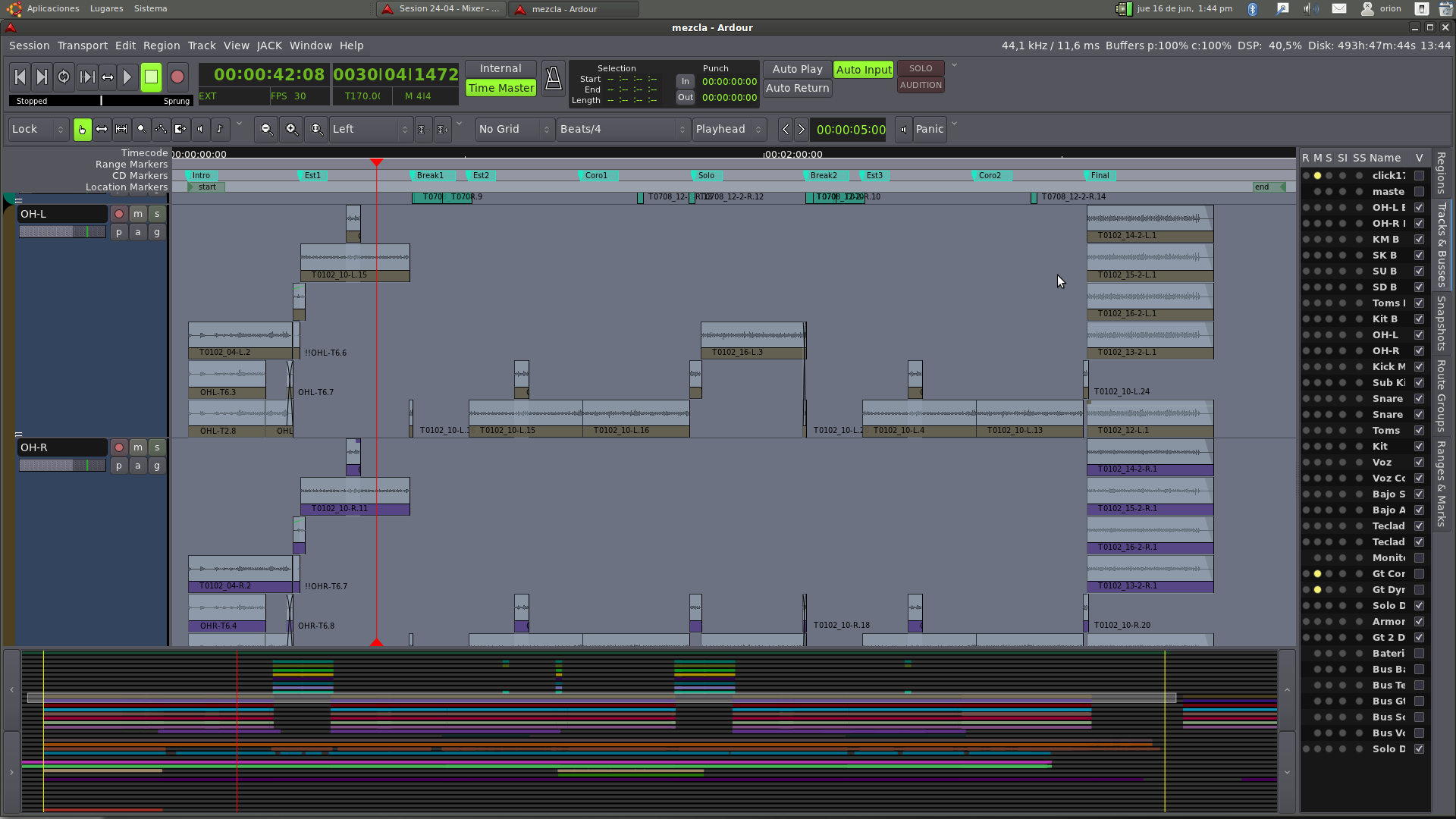Click the zoom out magnifier

(x=266, y=130)
